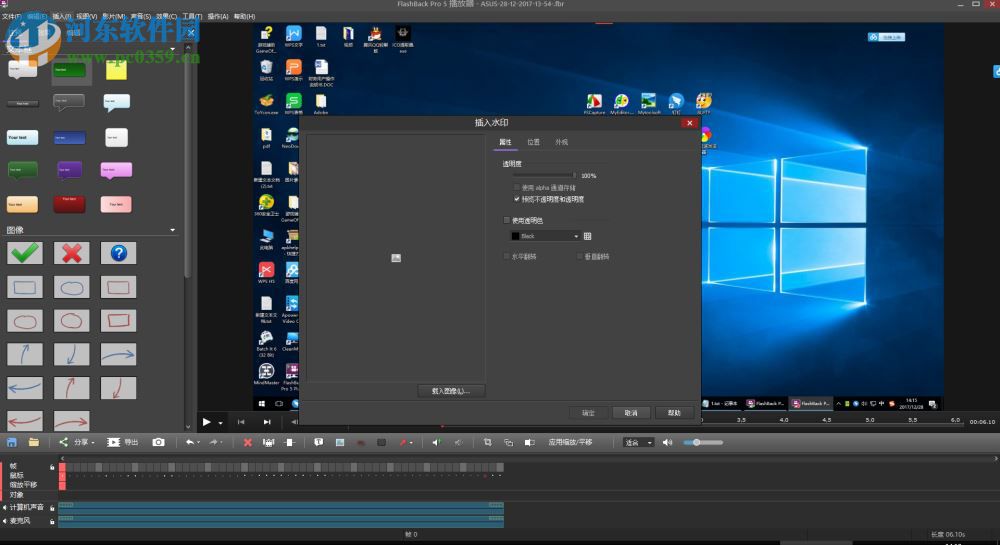Viewport: 1000px width, 545px height.
Task: Click the red X delete icon
Action: click(248, 442)
